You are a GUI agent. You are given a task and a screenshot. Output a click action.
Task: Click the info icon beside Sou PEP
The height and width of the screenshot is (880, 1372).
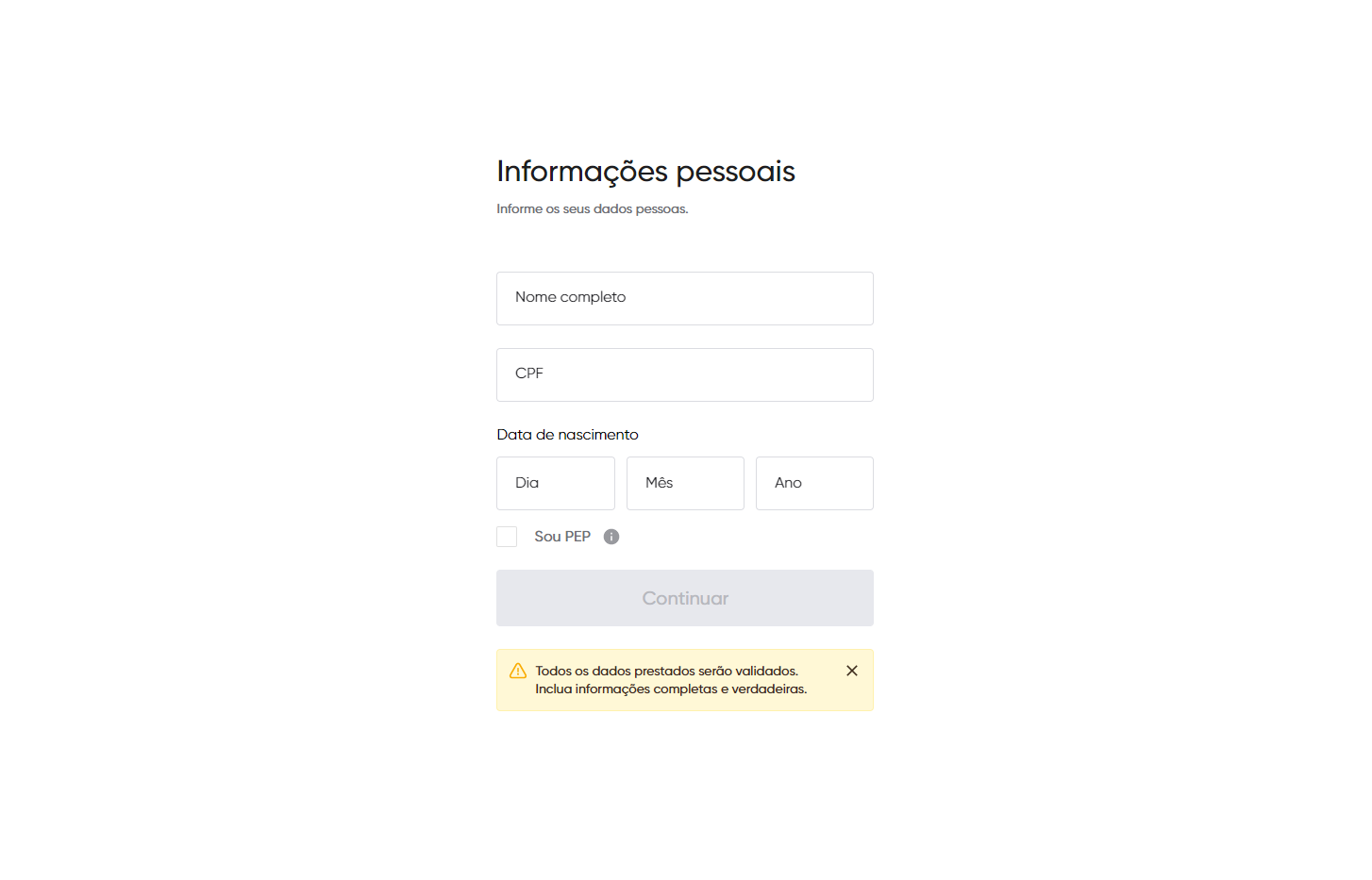point(611,537)
